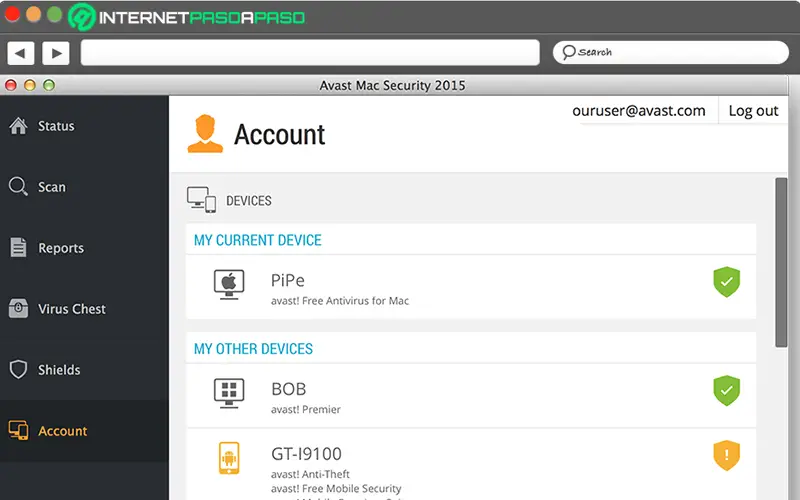
Task: Go back with the browser back arrow
Action: (21, 52)
